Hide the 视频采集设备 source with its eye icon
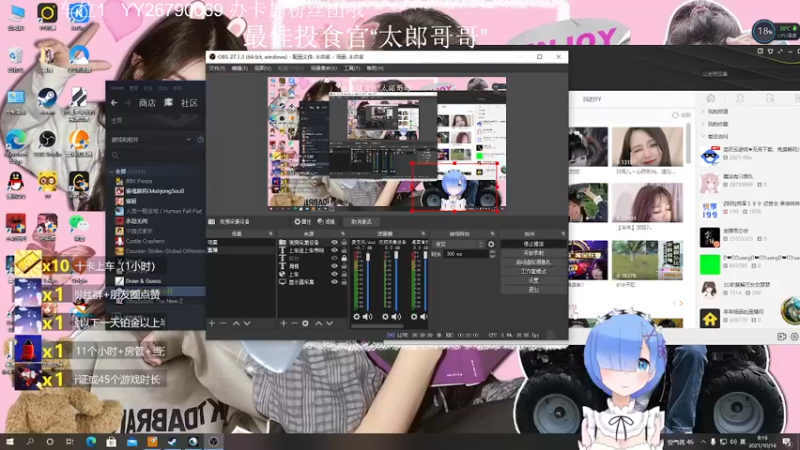 pyautogui.click(x=335, y=243)
